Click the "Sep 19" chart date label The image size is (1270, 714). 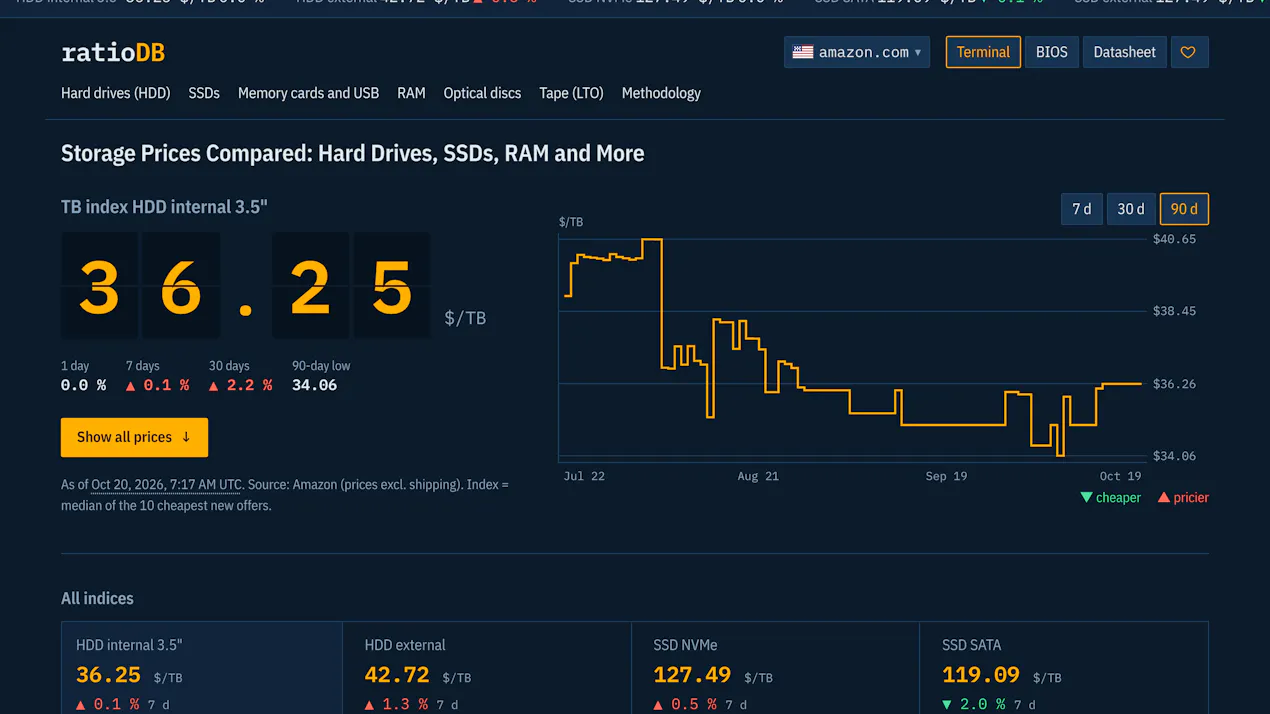click(946, 476)
